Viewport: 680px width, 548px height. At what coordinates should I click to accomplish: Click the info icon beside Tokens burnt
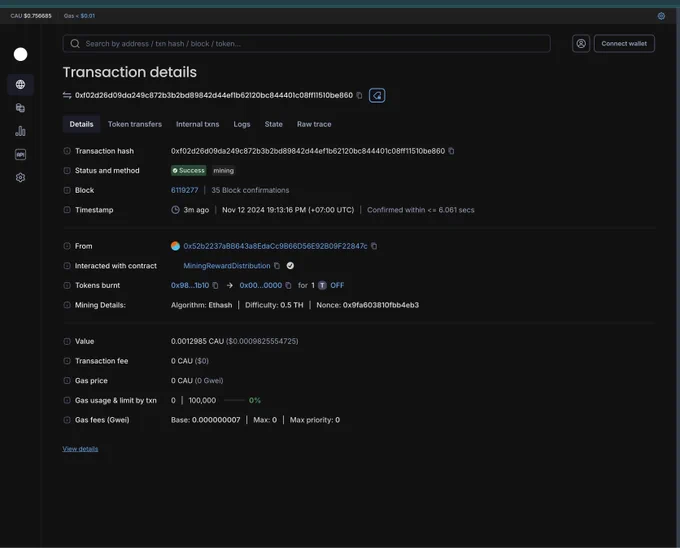67,285
